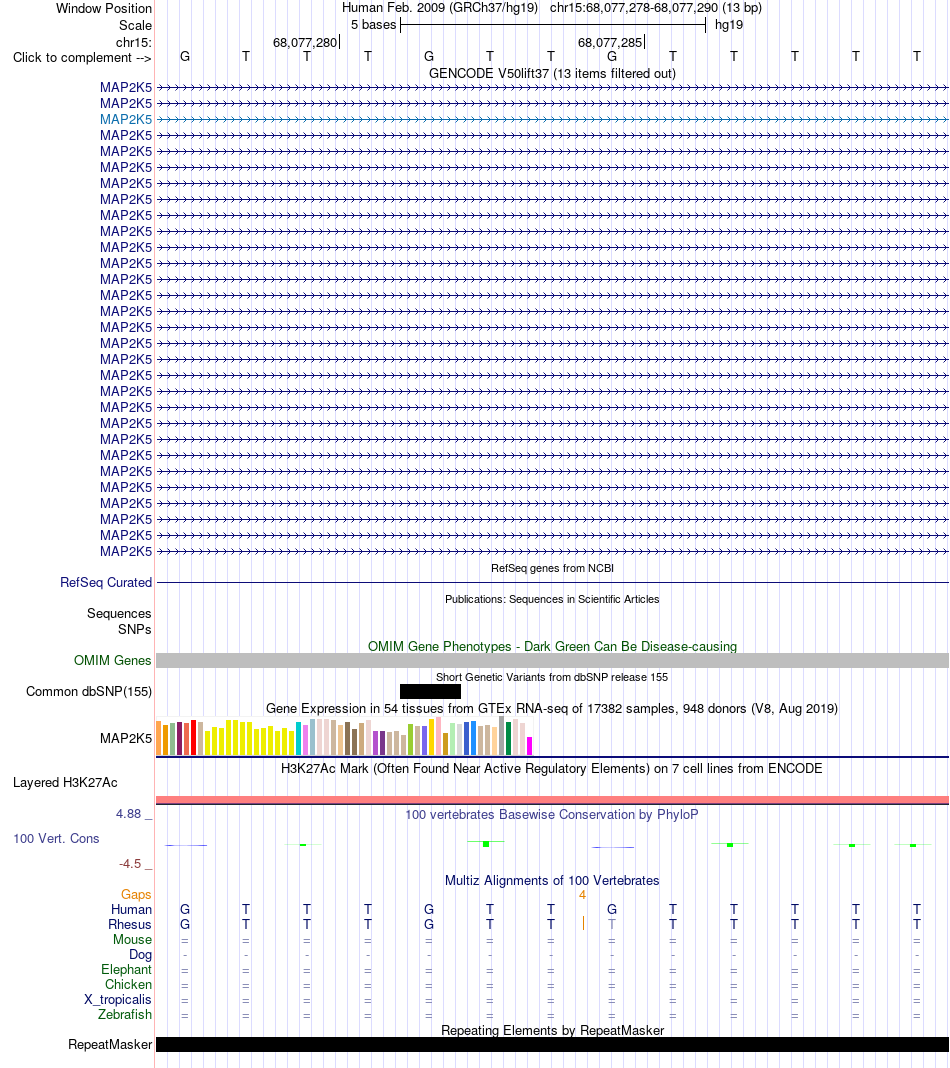The image size is (950, 1068).
Task: Click the X_tropicalis species label
Action: 118,999
